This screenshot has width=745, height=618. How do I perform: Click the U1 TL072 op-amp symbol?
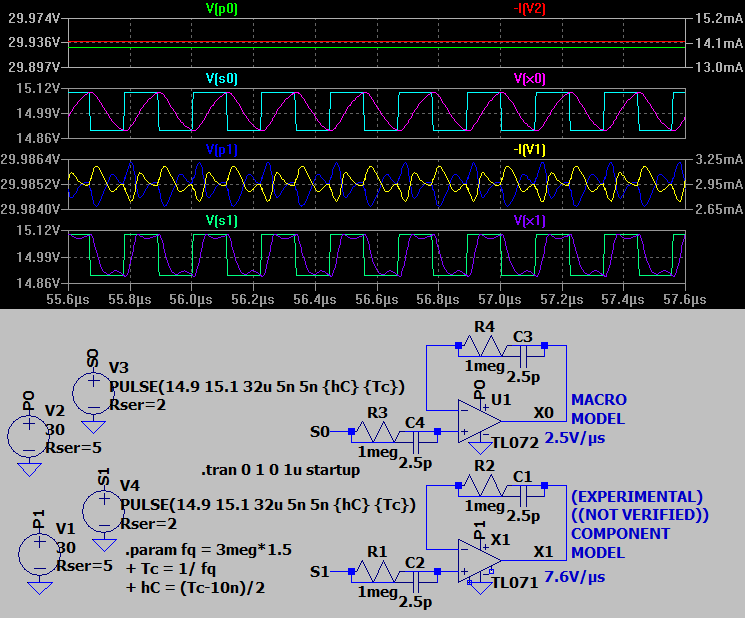tap(480, 421)
